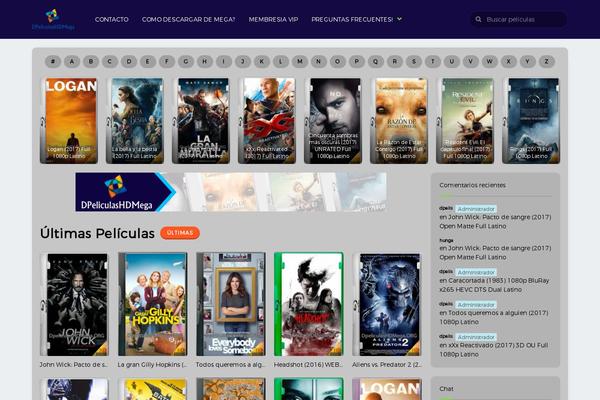Filter movies by letter L
This screenshot has height=400, width=600.
pos(280,61)
